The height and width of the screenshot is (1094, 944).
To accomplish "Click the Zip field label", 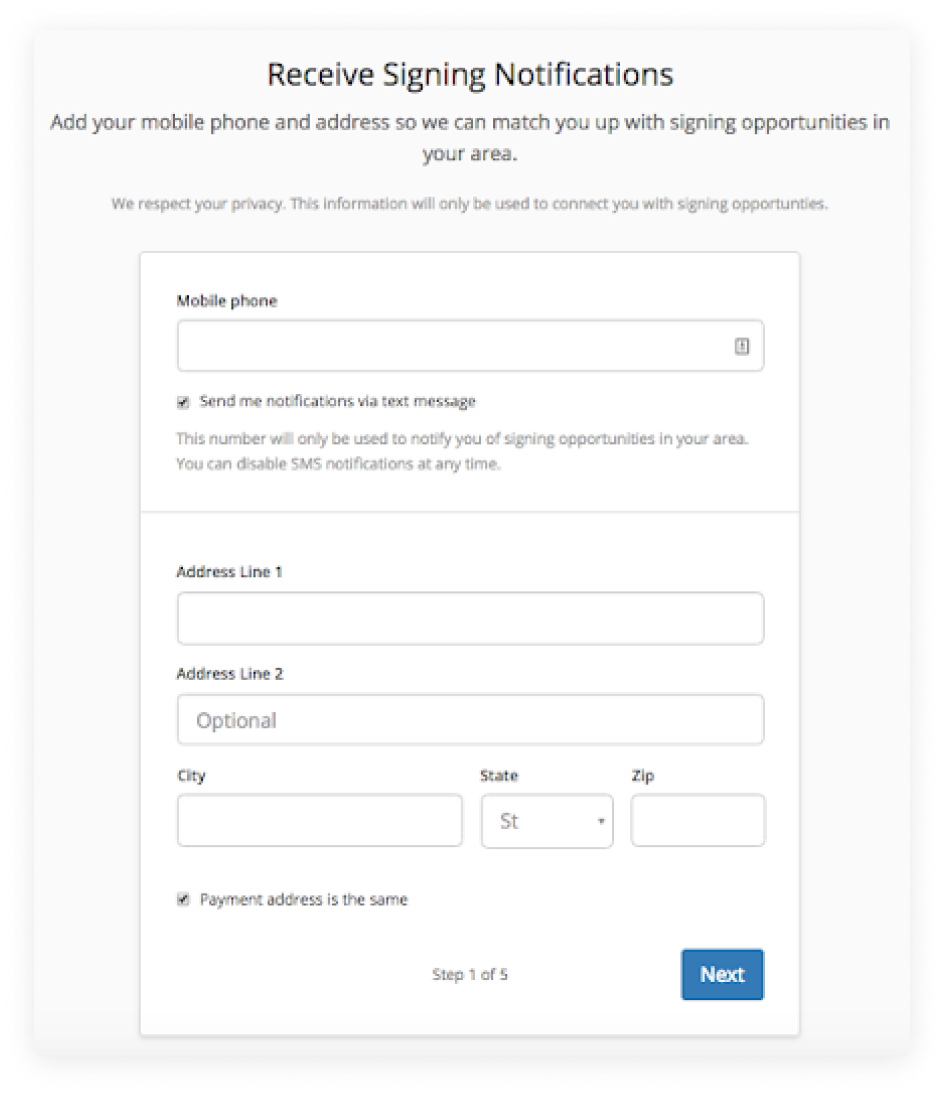I will [642, 775].
